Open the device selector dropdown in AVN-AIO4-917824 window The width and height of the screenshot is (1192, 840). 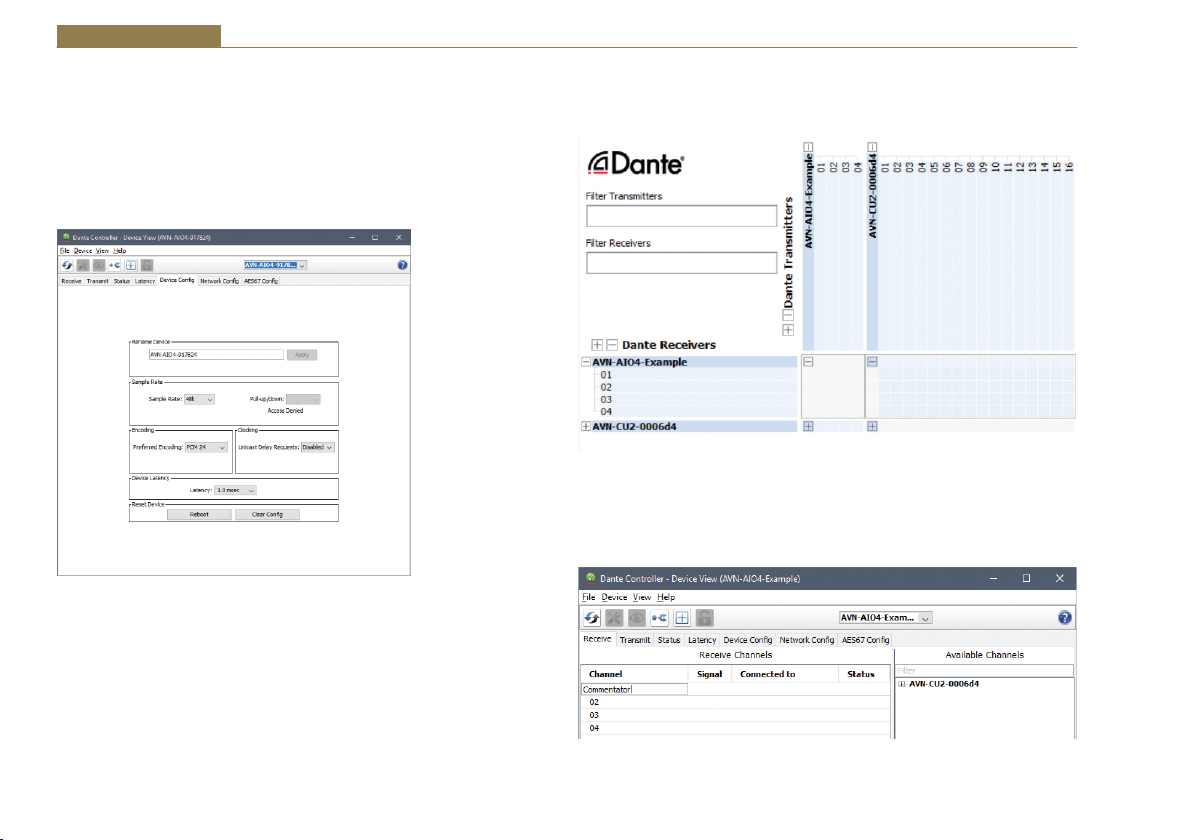click(275, 265)
